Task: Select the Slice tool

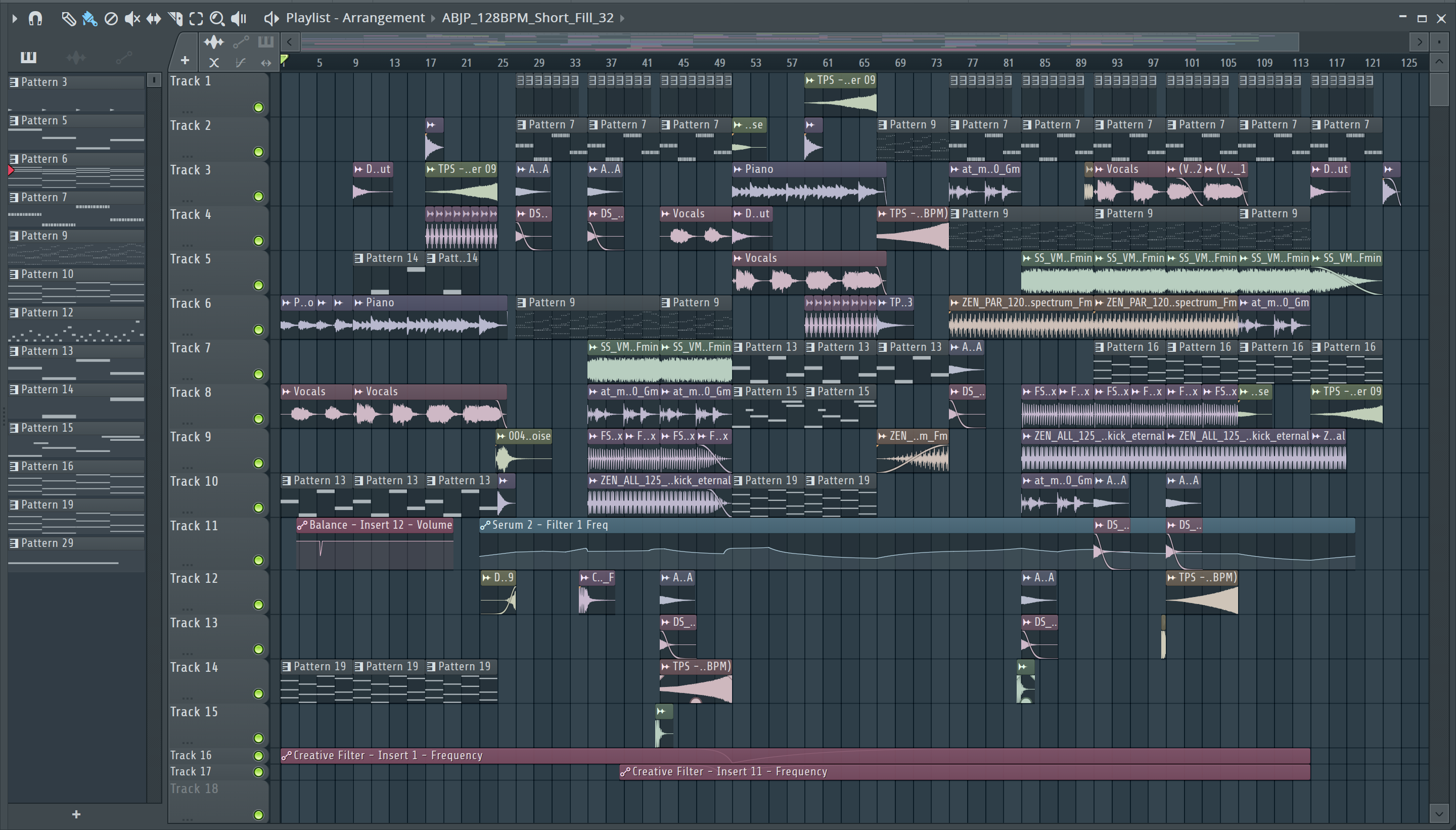Action: [175, 19]
